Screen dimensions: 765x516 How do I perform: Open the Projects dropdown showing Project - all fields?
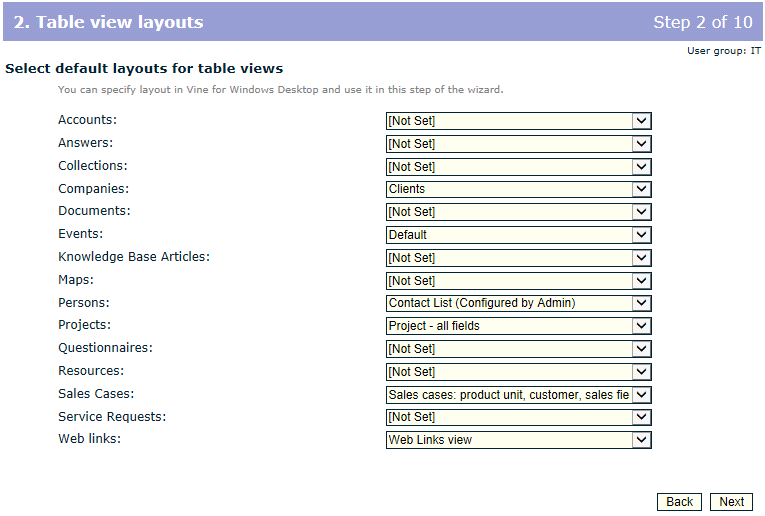[519, 326]
